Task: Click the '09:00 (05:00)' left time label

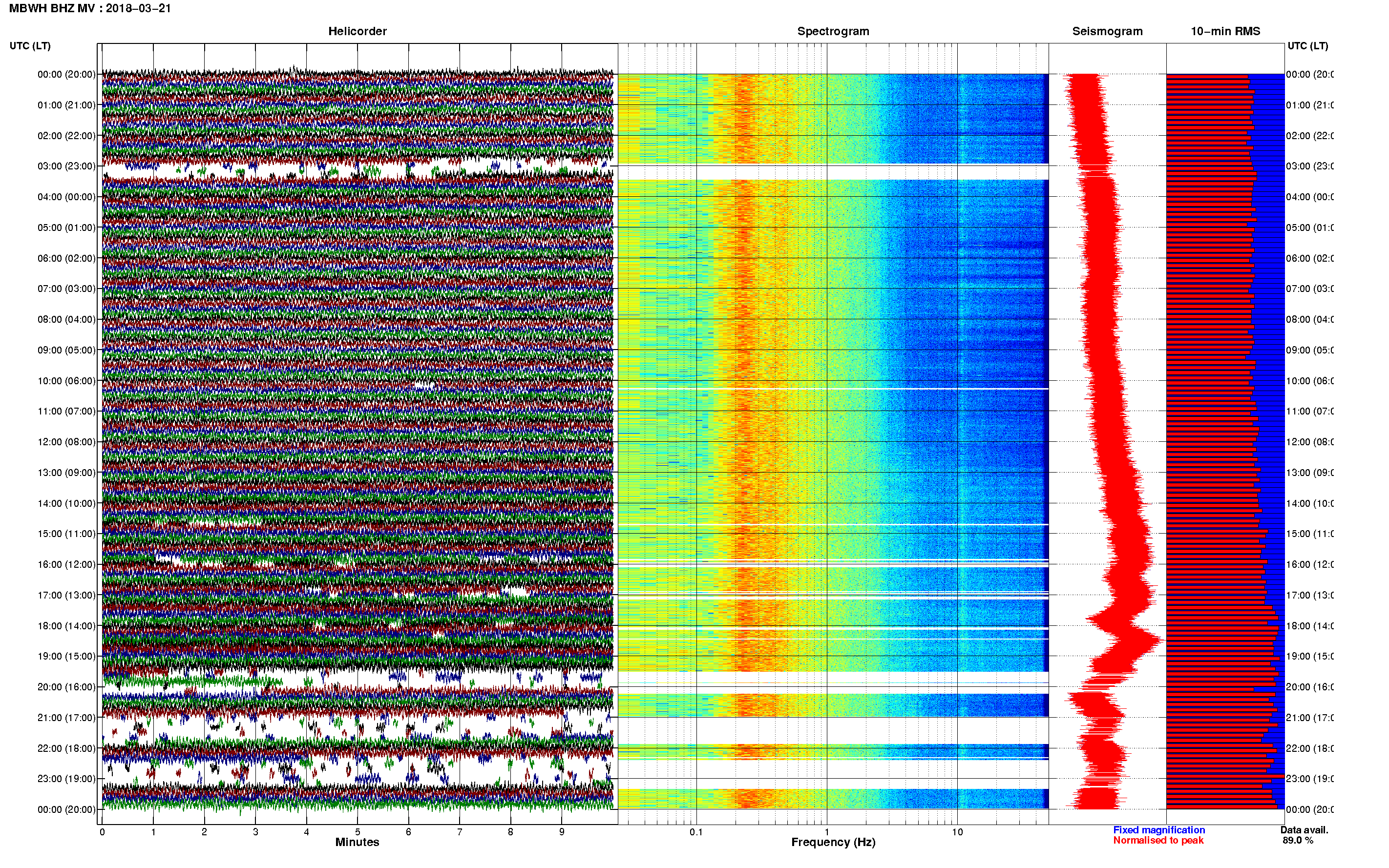Action: click(x=66, y=350)
